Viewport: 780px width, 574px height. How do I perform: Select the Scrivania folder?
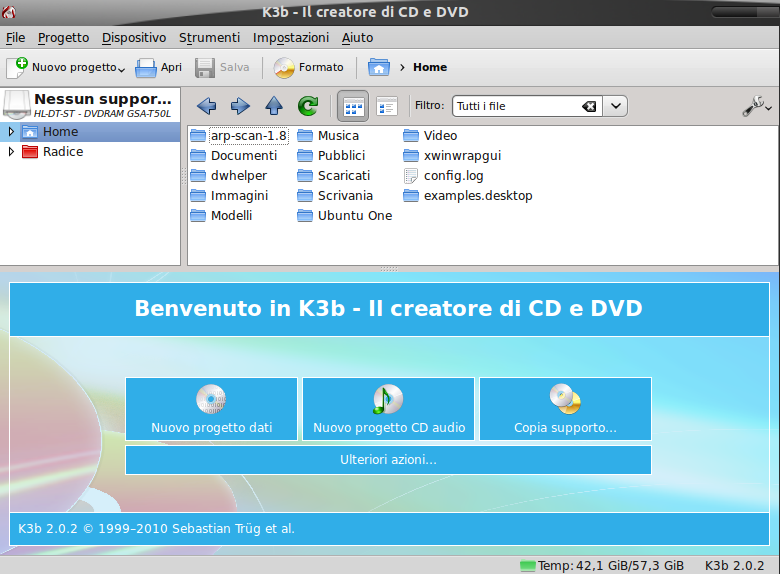335,195
